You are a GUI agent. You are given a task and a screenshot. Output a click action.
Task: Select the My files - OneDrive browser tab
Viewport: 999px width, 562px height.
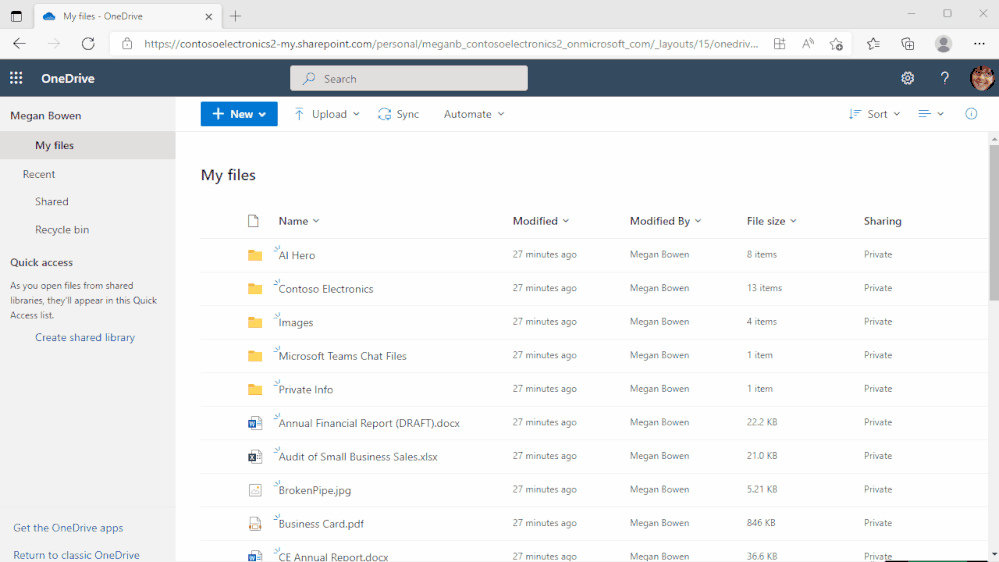point(127,17)
